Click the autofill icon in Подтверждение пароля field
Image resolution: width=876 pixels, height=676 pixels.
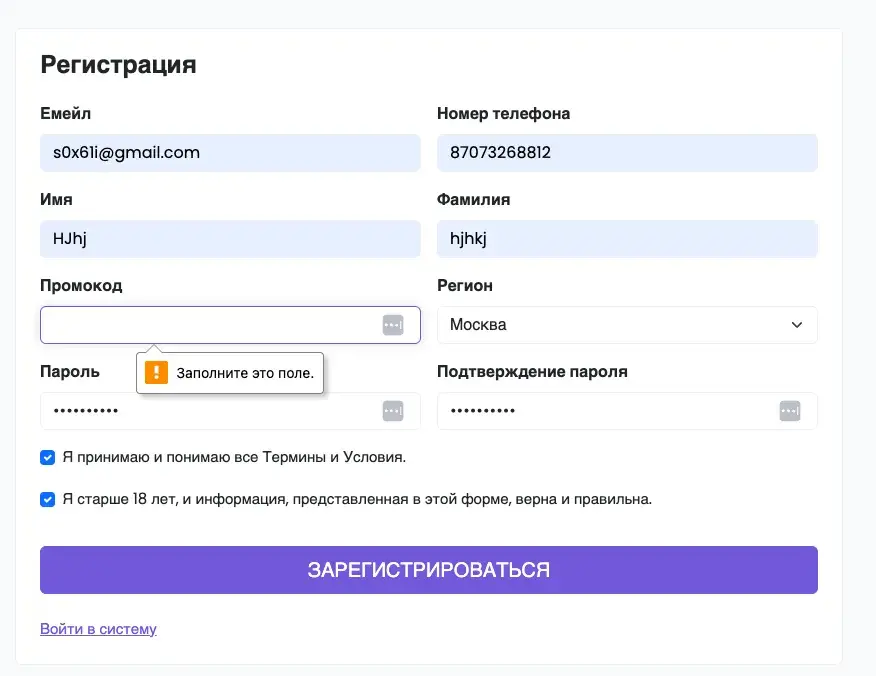pos(790,411)
